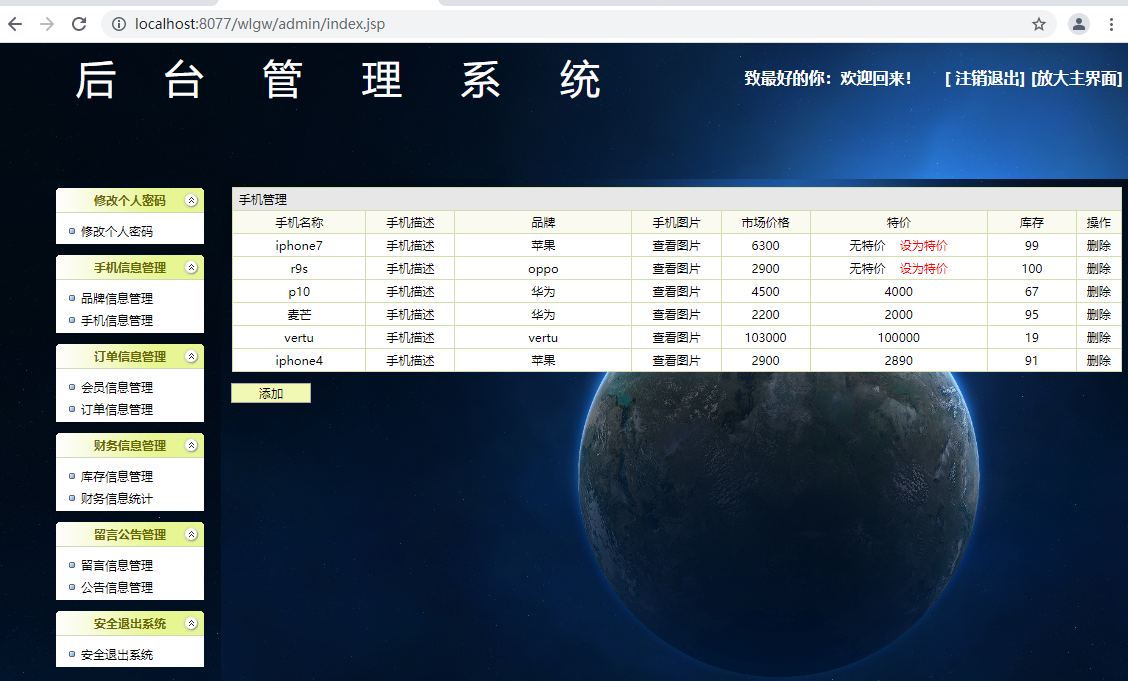
Task: Open 修改个人密码 sidebar link
Action: [117, 232]
